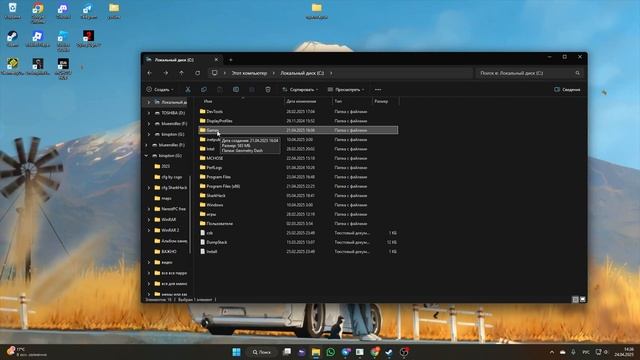Refresh the current folder view
The height and width of the screenshot is (360, 640).
198,73
